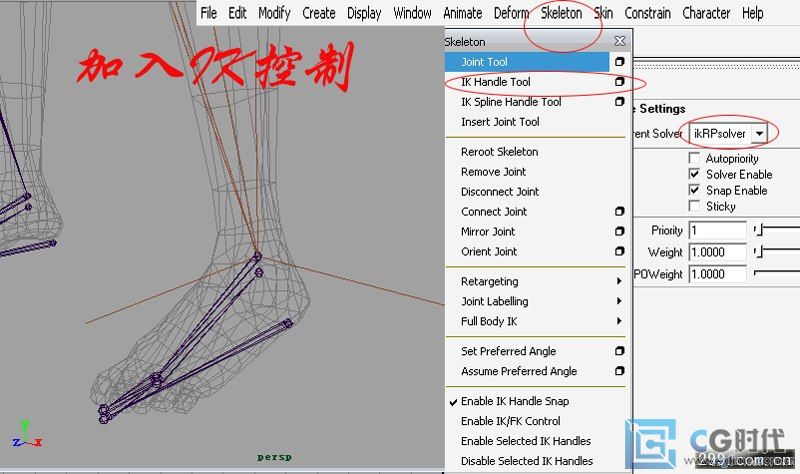This screenshot has height=474, width=800.
Task: Click the ankle joint in viewport
Action: pos(257,256)
